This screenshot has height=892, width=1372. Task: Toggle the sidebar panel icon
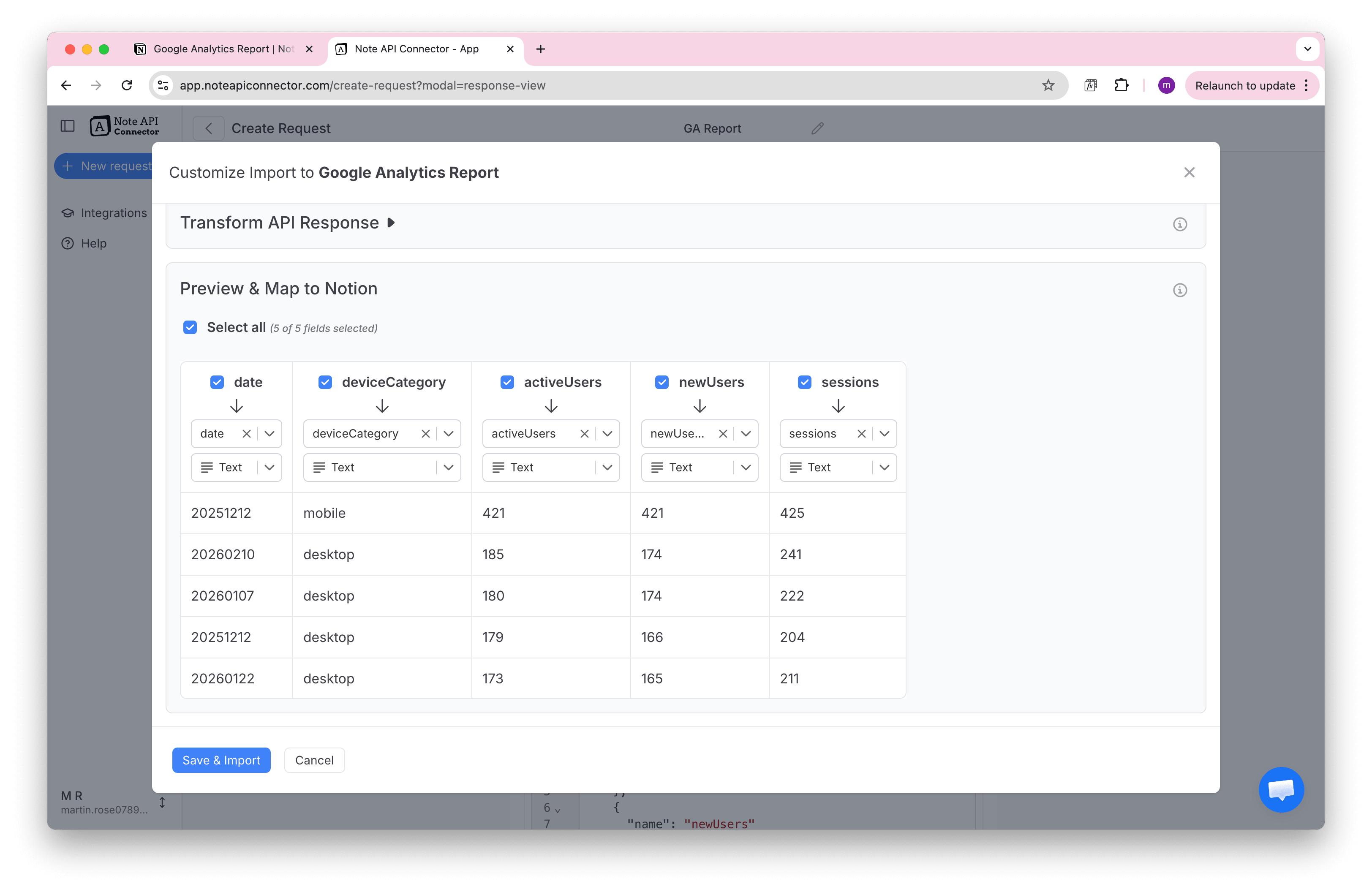pos(68,125)
